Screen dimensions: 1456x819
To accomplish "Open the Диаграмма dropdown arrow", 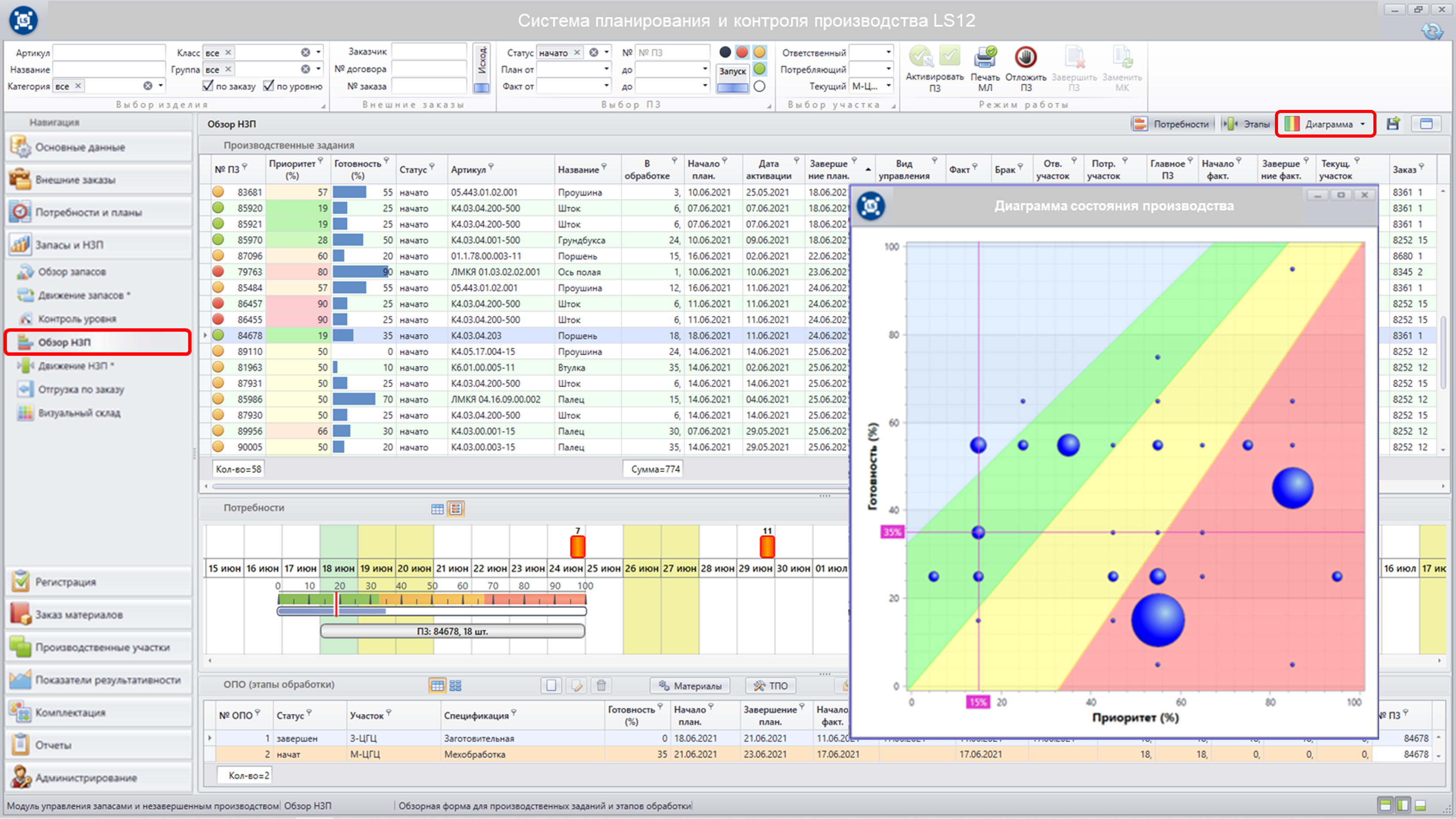I will 1363,124.
